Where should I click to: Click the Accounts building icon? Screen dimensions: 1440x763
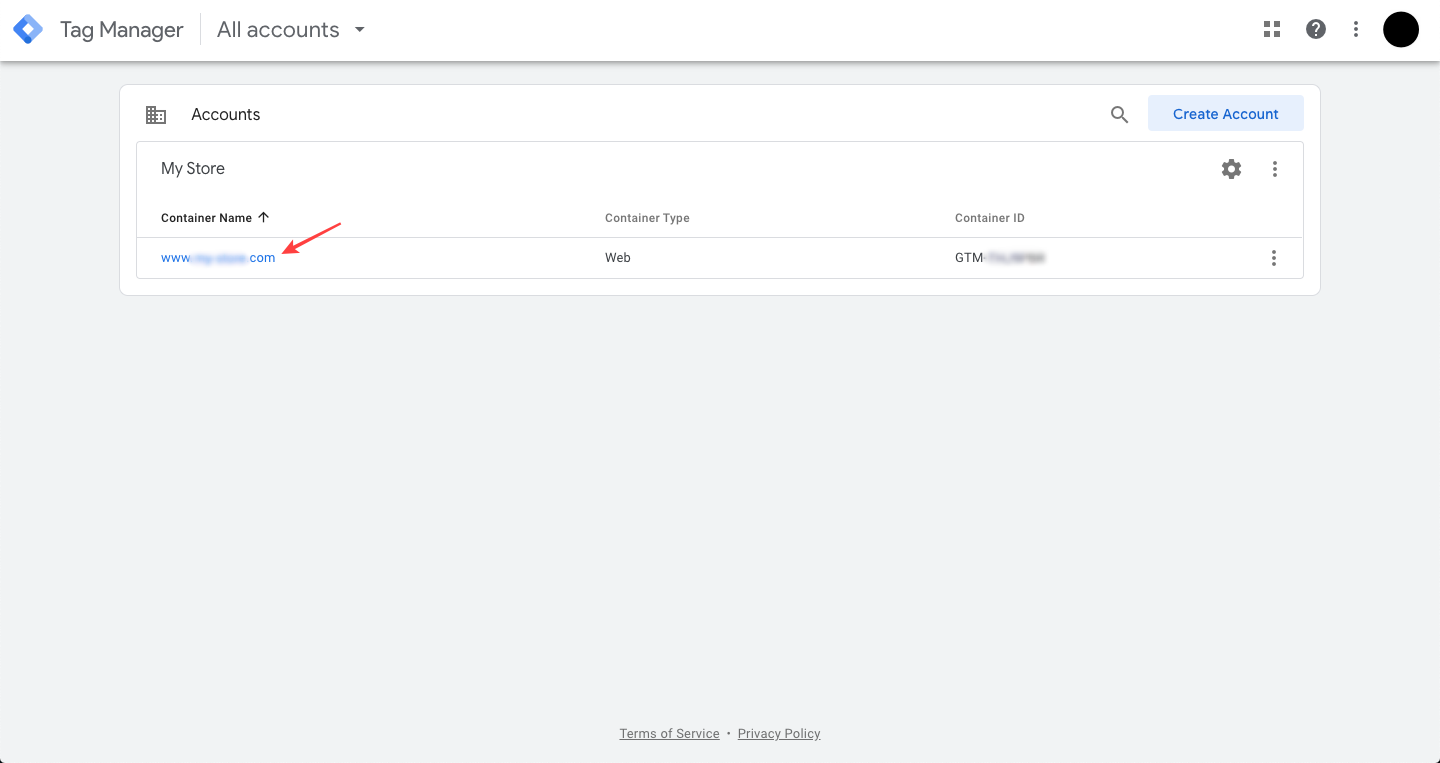click(156, 114)
